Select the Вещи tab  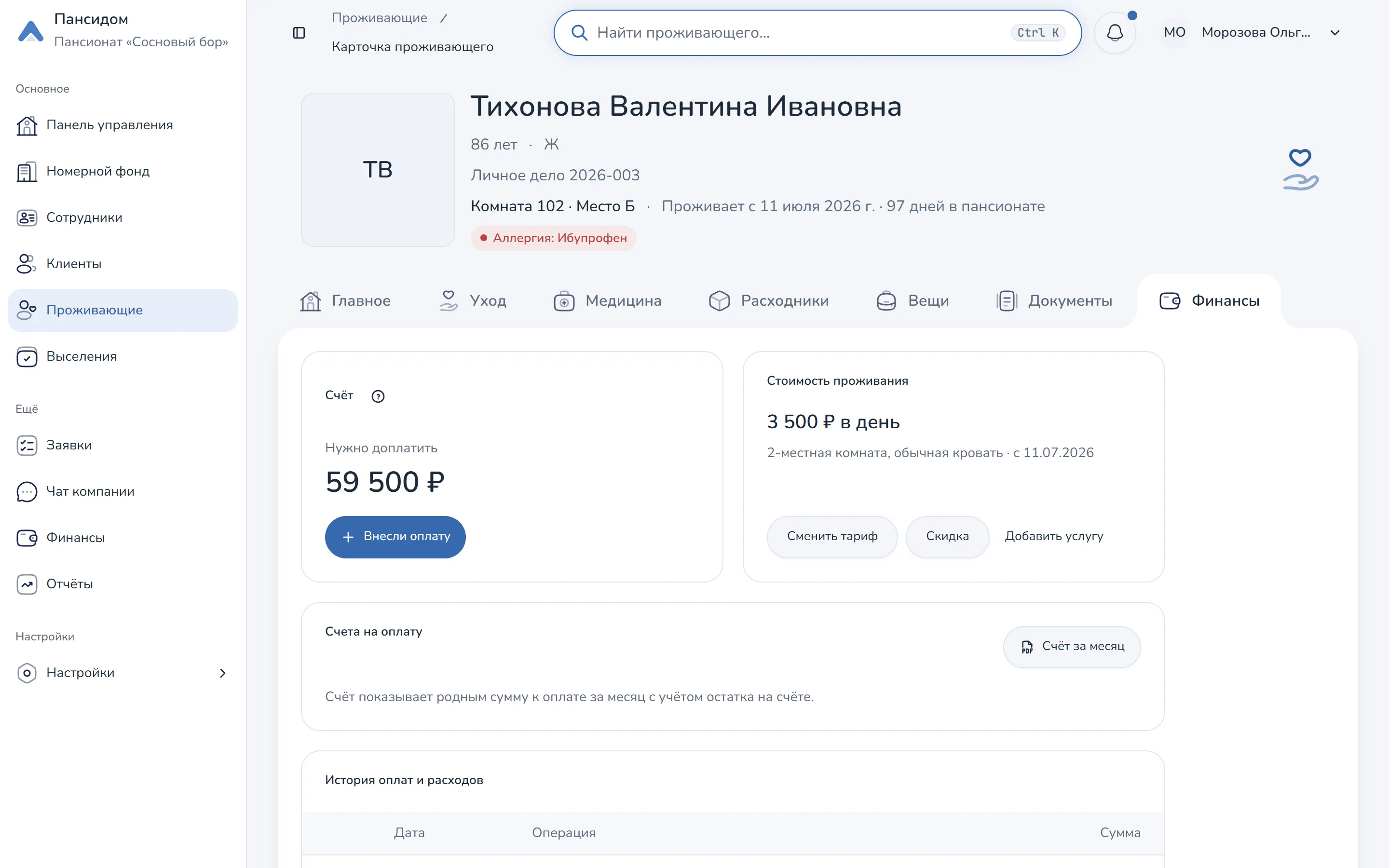(912, 301)
